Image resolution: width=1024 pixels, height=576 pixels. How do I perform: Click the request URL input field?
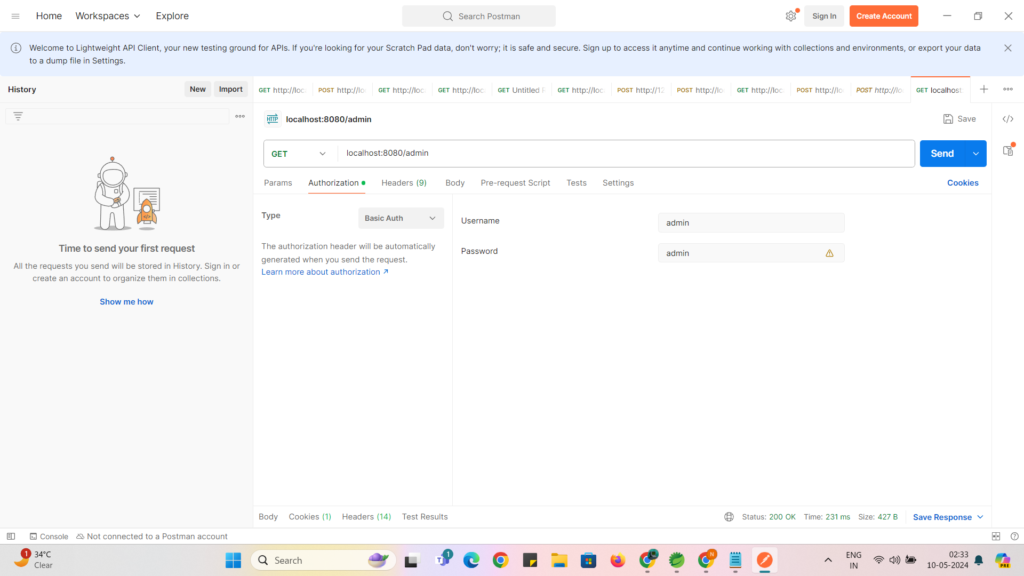point(626,153)
